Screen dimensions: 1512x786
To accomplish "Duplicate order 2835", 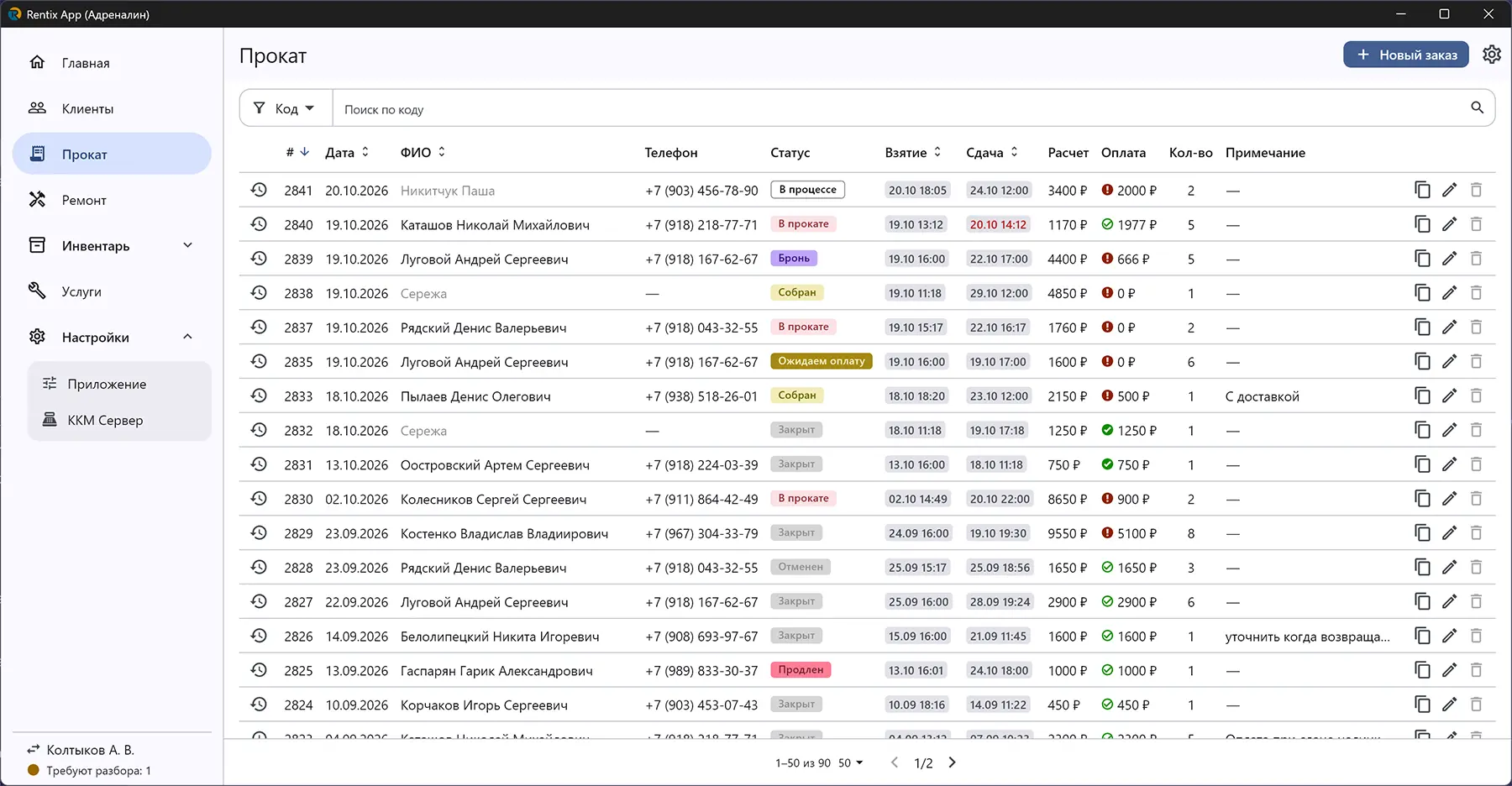I will click(1422, 361).
